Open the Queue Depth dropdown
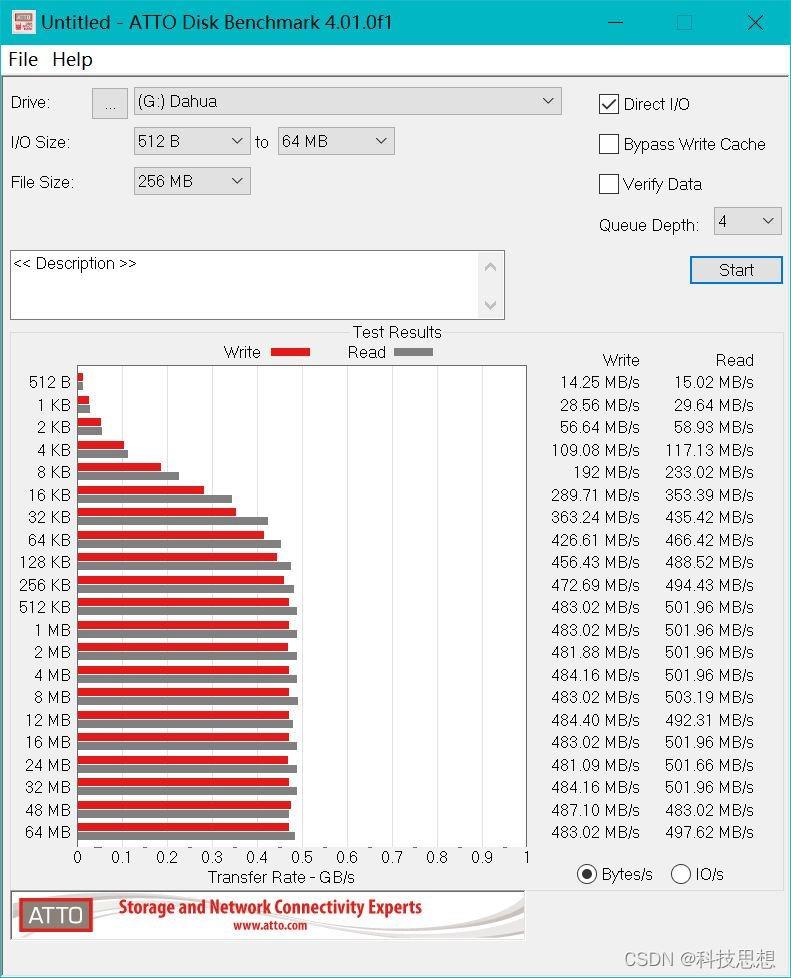The height and width of the screenshot is (978, 791). [x=746, y=221]
